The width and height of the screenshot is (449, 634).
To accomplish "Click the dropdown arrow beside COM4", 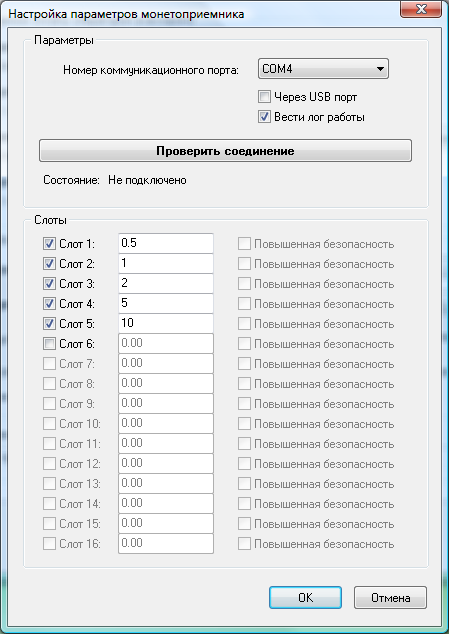I will point(380,69).
